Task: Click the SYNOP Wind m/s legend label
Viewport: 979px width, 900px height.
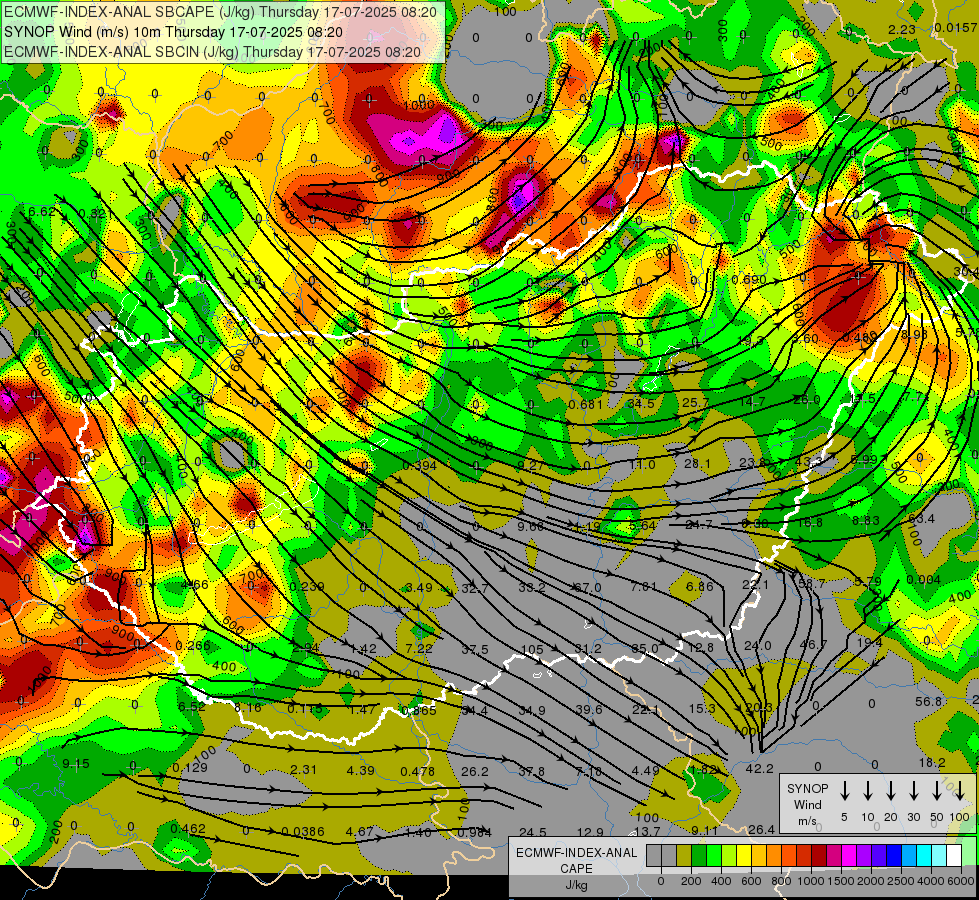Action: point(807,804)
